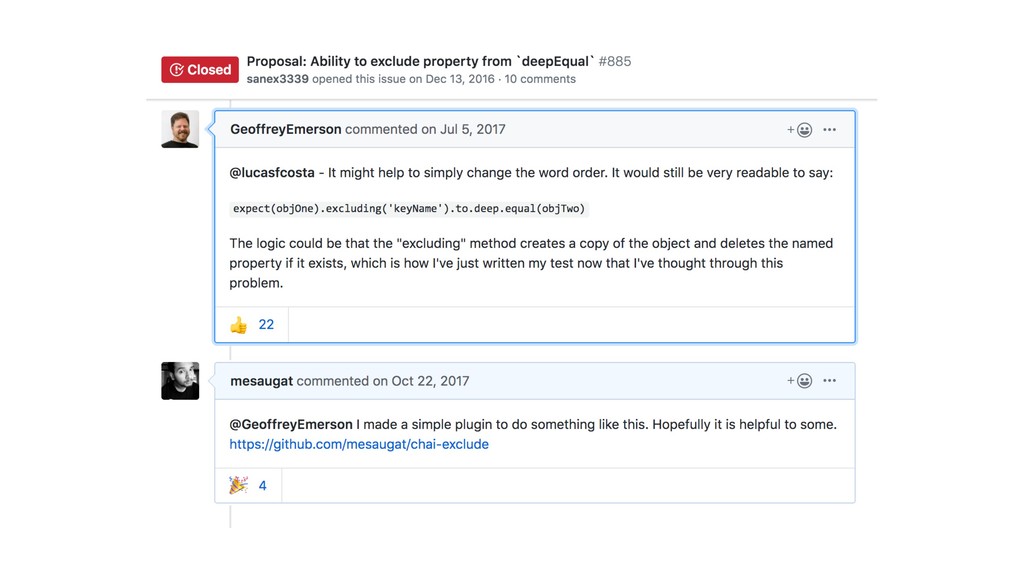This screenshot has height=576, width=1024.
Task: Add reaction to GeoffreyEmerson's comment
Action: tap(799, 130)
